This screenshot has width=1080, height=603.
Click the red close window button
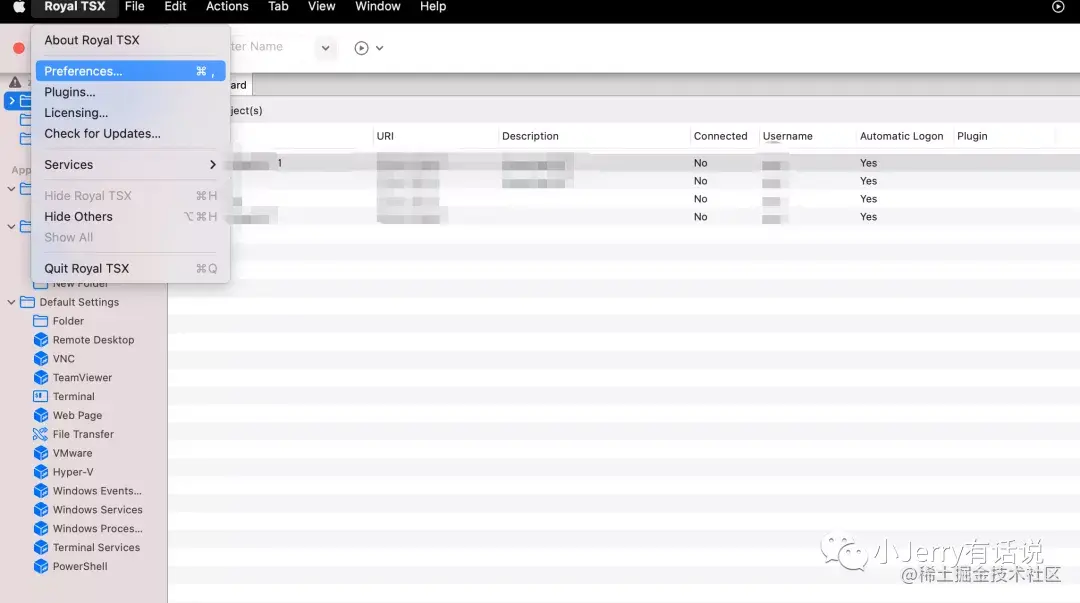[x=19, y=48]
